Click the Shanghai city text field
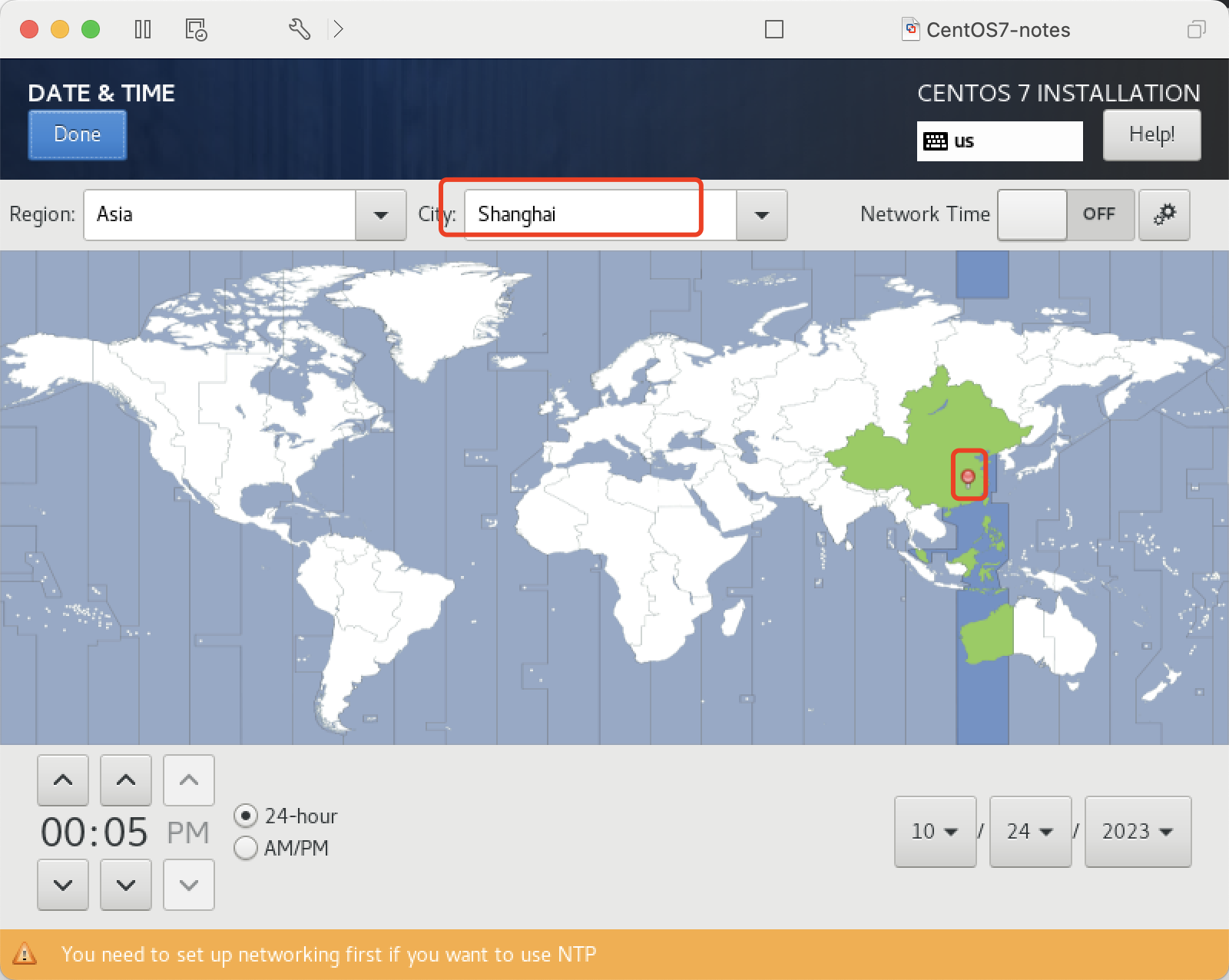 tap(600, 215)
